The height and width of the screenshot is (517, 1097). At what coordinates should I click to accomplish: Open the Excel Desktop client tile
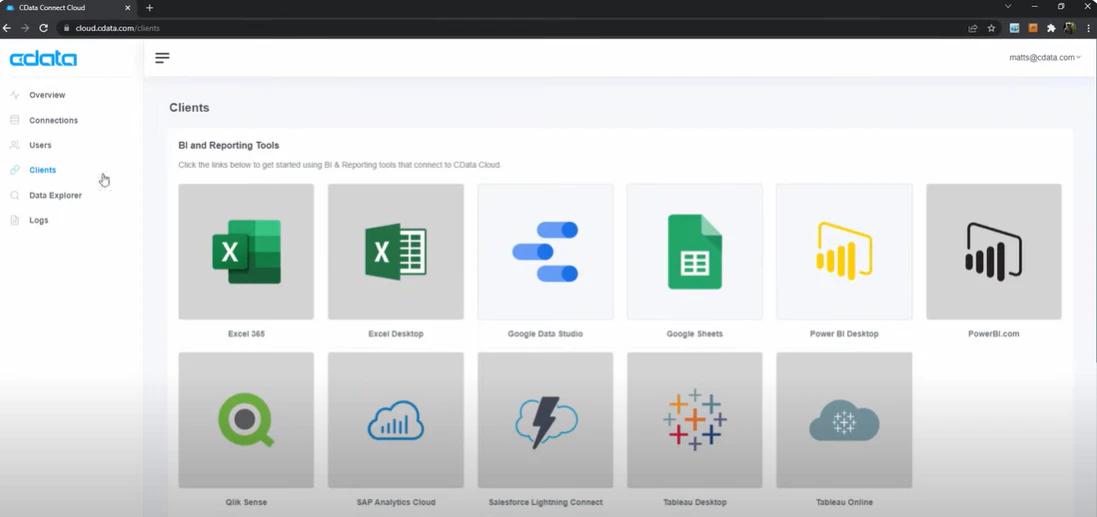tap(395, 252)
